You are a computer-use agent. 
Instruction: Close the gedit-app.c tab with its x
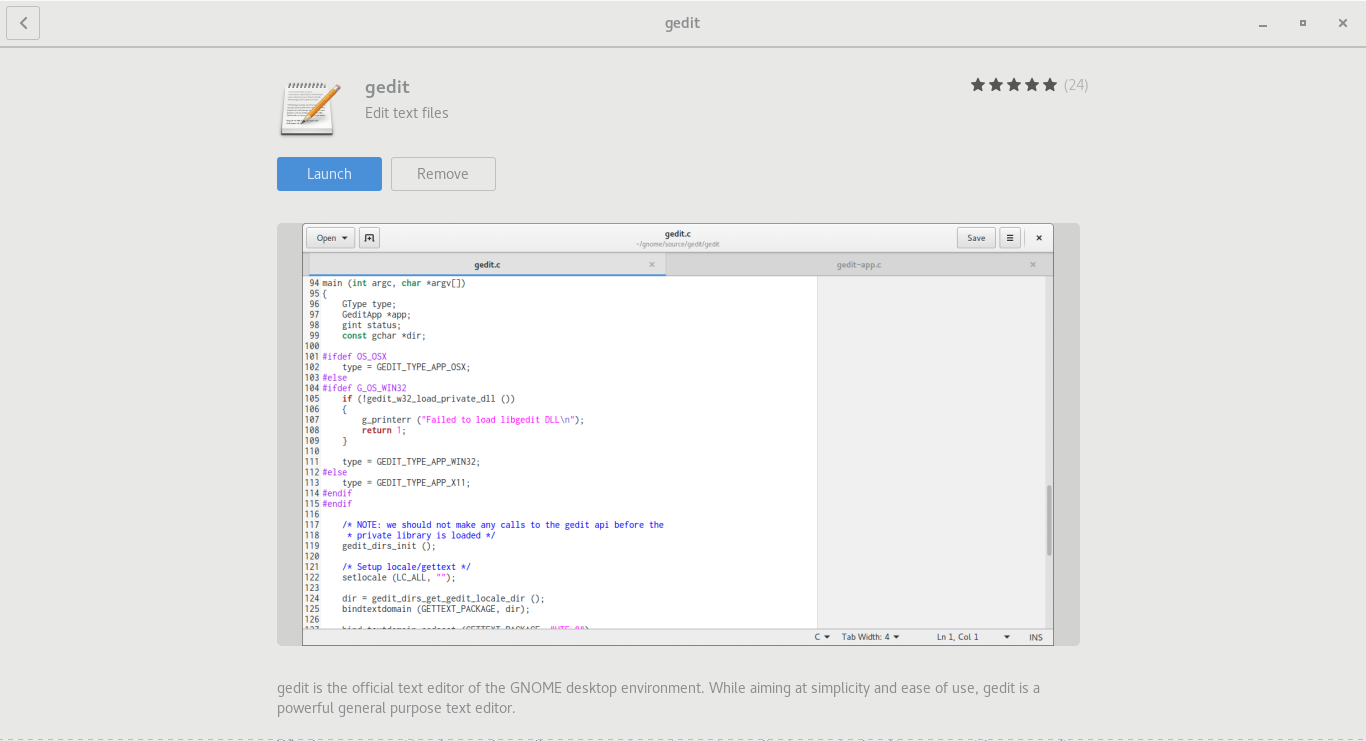pos(1033,265)
